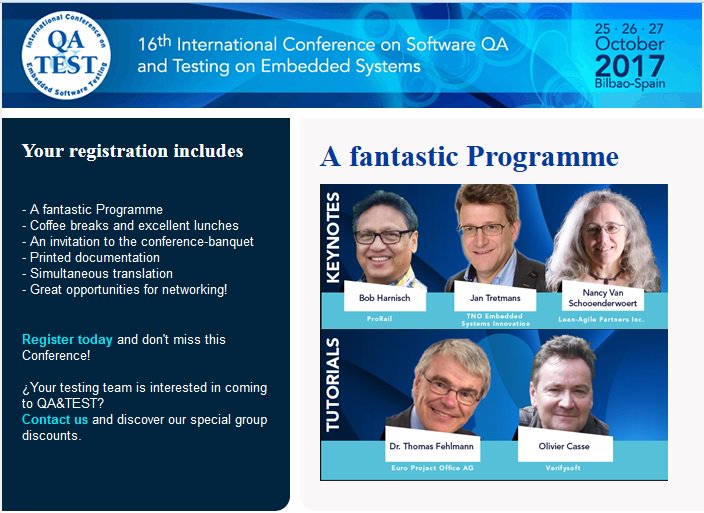
Task: Click 'Great opportunities for networking!' item
Action: pos(125,289)
